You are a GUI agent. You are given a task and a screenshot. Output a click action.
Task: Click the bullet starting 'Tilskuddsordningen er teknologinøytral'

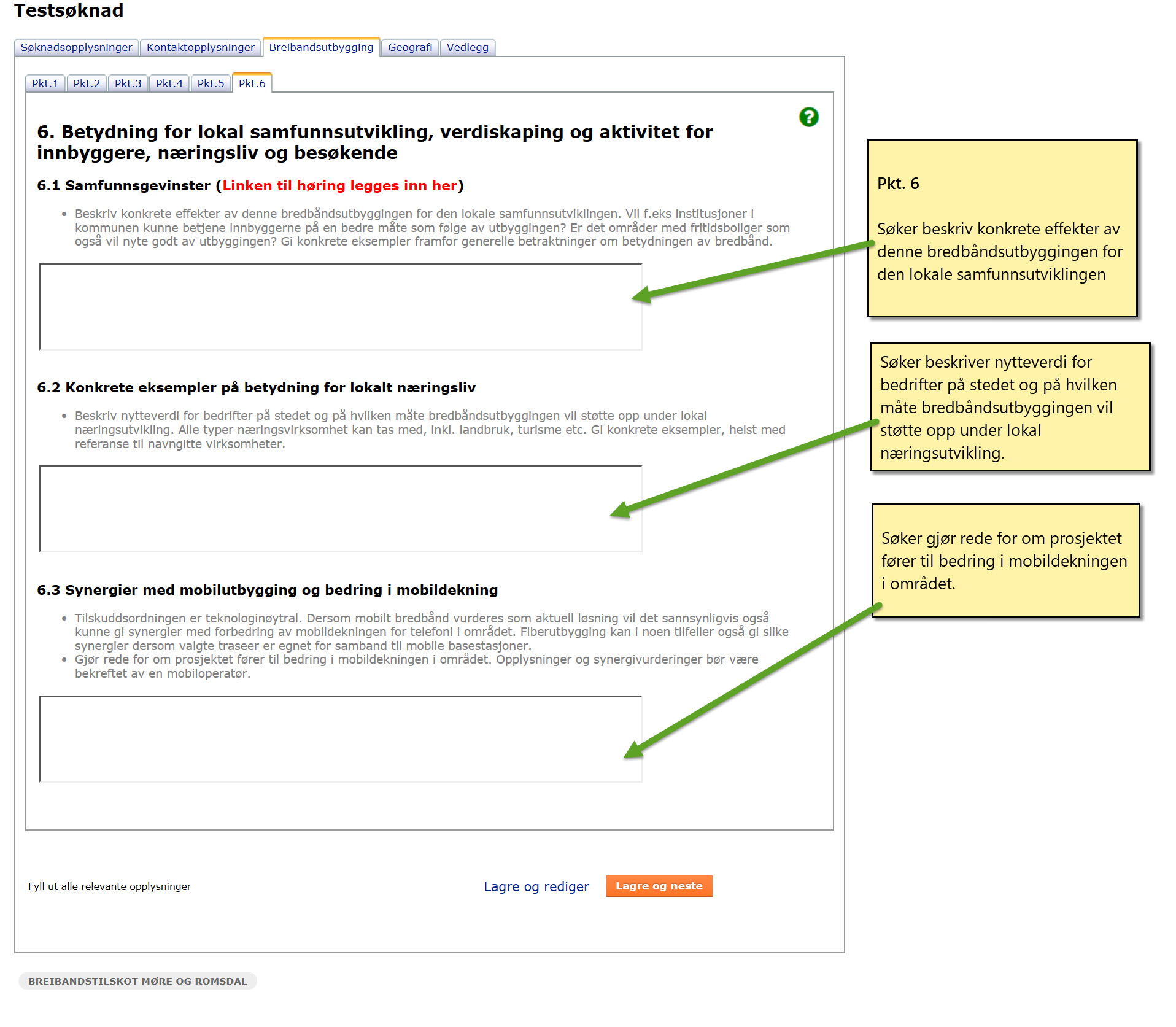tap(431, 632)
